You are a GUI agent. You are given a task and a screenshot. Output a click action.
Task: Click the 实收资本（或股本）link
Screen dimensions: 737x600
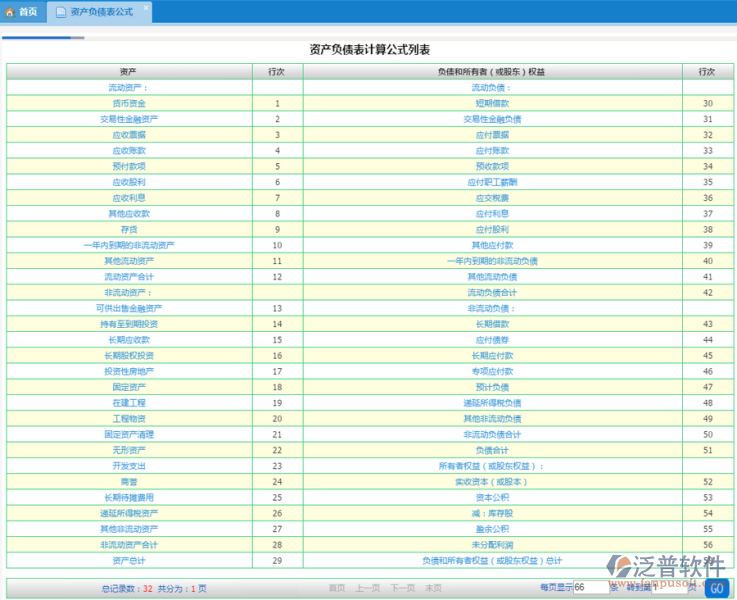tap(491, 482)
